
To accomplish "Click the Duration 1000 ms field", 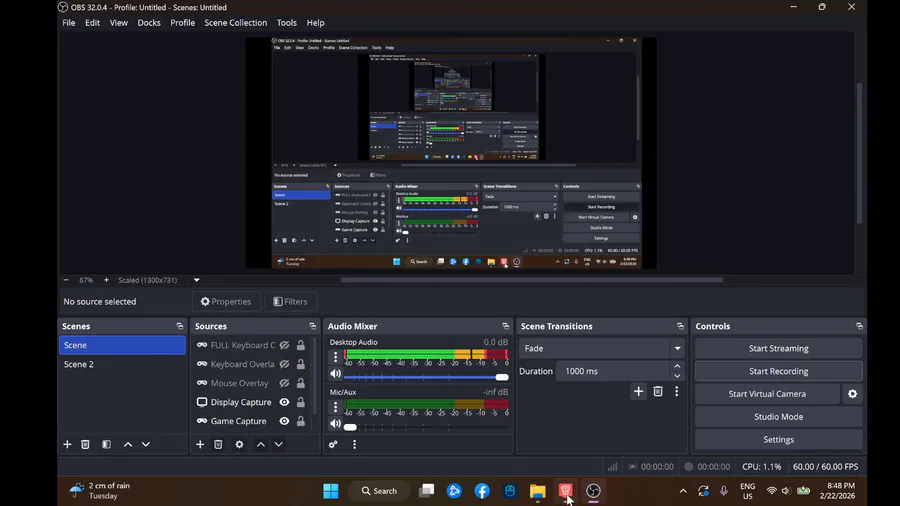I will pos(612,371).
